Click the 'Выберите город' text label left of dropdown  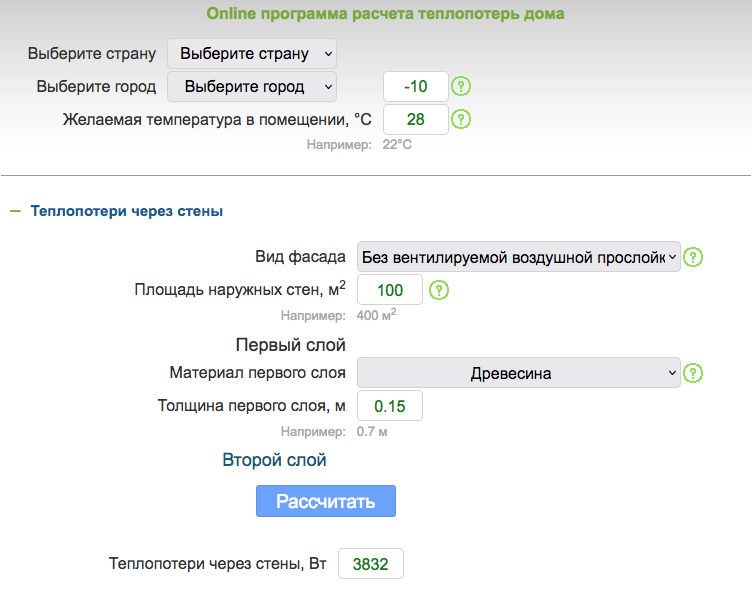96,86
